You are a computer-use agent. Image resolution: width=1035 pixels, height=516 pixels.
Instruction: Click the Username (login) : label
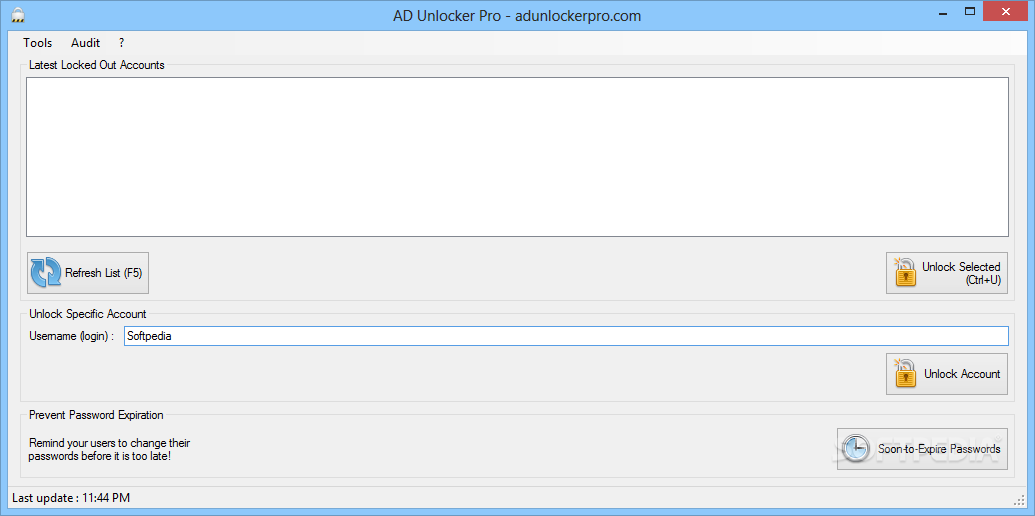tap(71, 336)
